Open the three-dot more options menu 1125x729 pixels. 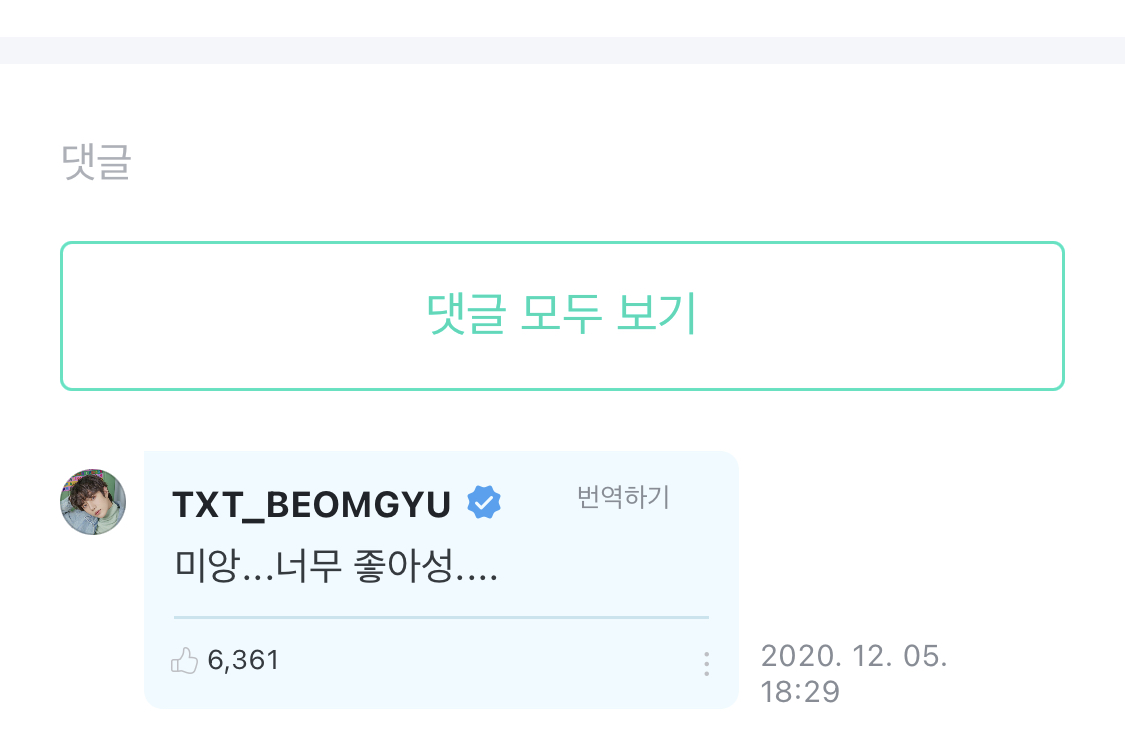[x=707, y=664]
